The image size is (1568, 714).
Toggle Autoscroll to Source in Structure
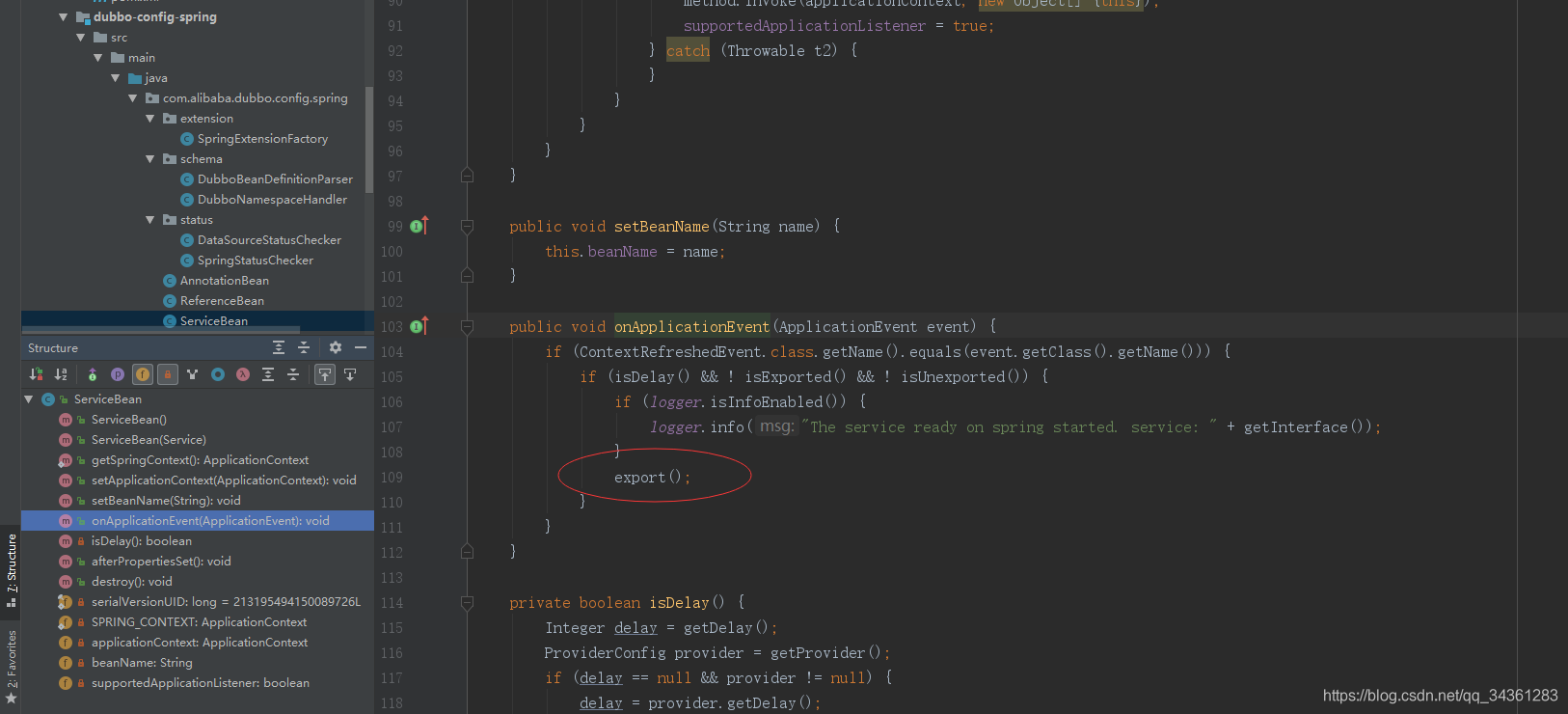pyautogui.click(x=325, y=374)
